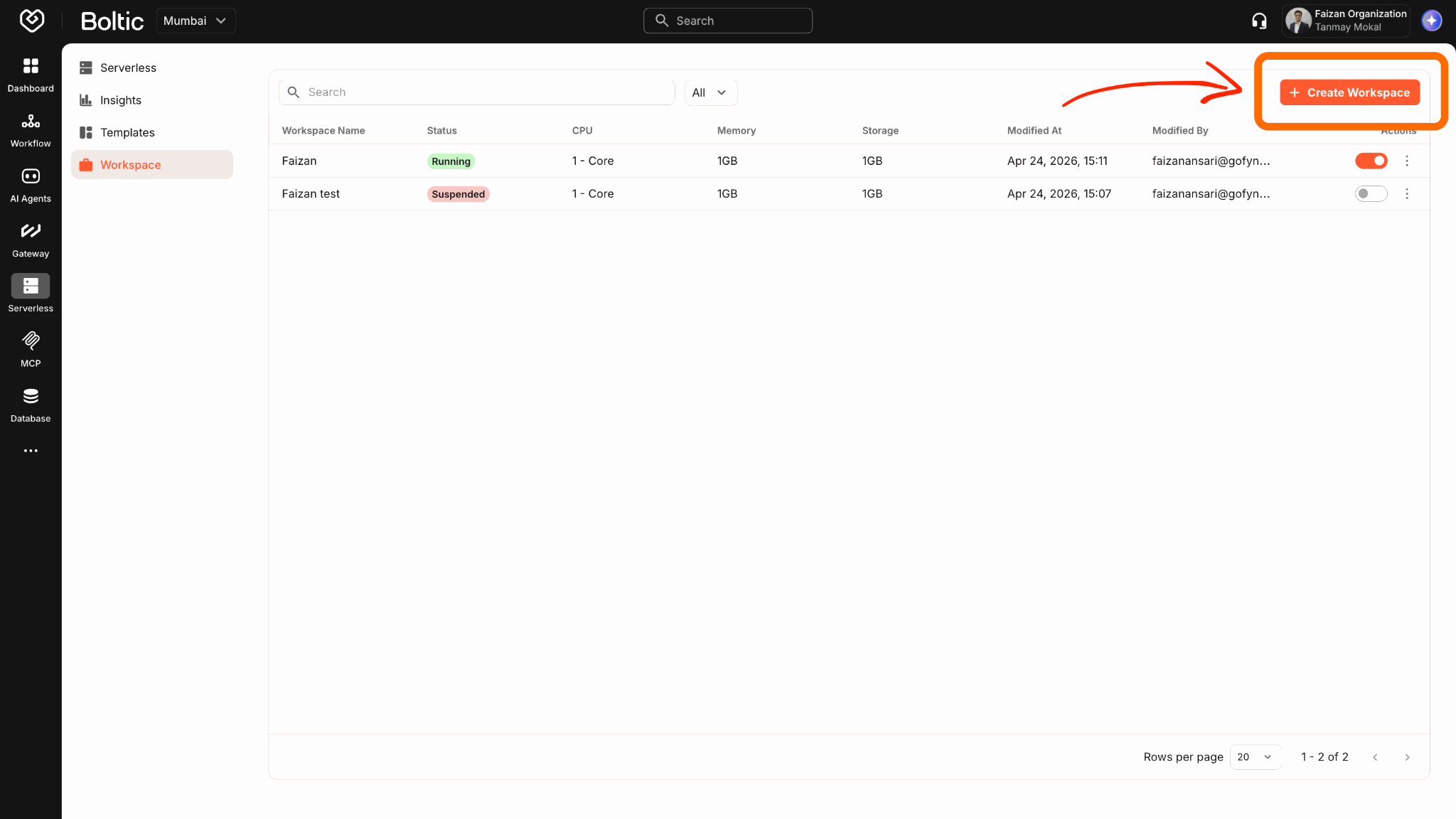Go to Gateway in left rail
The height and width of the screenshot is (819, 1456).
coord(31,240)
